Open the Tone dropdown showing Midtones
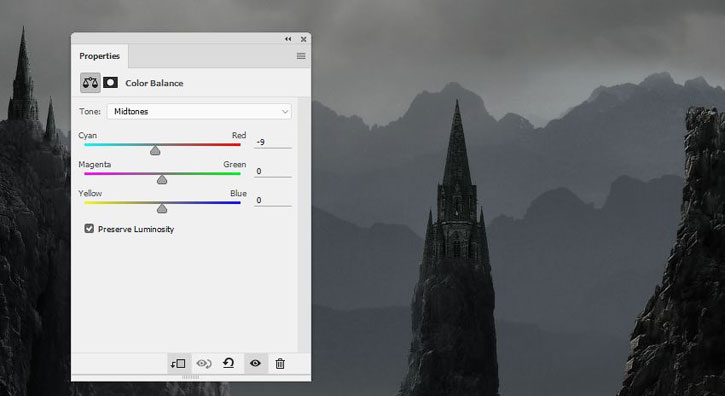 (x=199, y=111)
